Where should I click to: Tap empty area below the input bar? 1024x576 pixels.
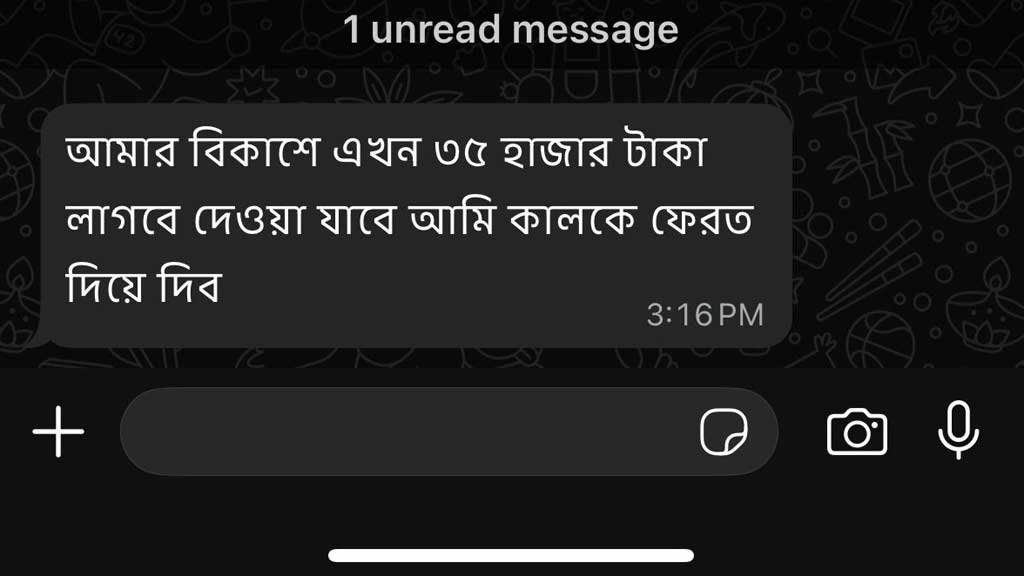(512, 513)
